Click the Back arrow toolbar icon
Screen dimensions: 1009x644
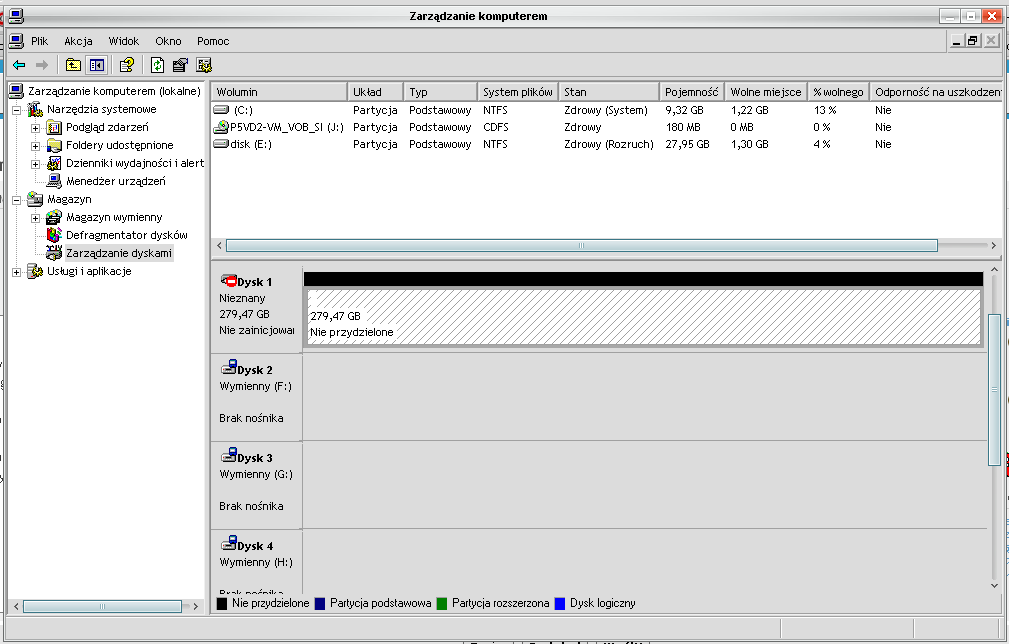pos(19,65)
